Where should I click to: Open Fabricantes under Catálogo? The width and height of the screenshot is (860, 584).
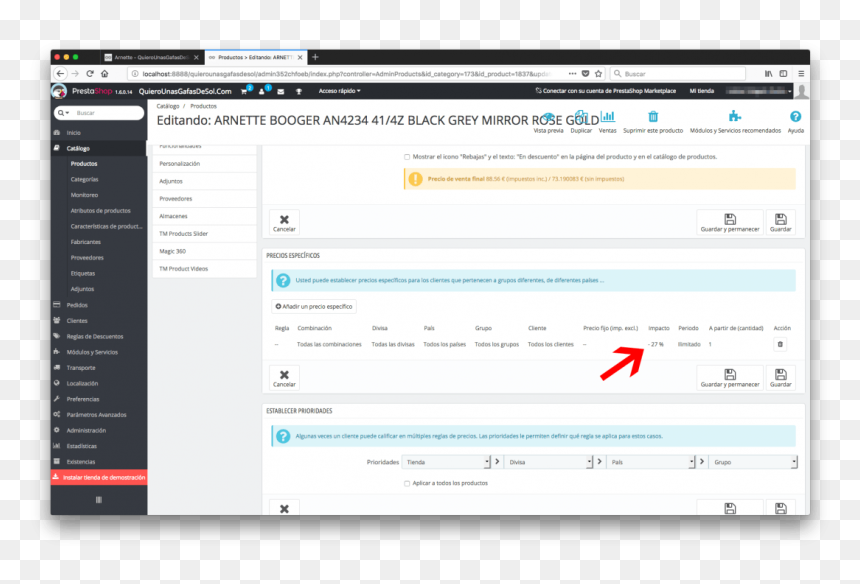point(86,242)
